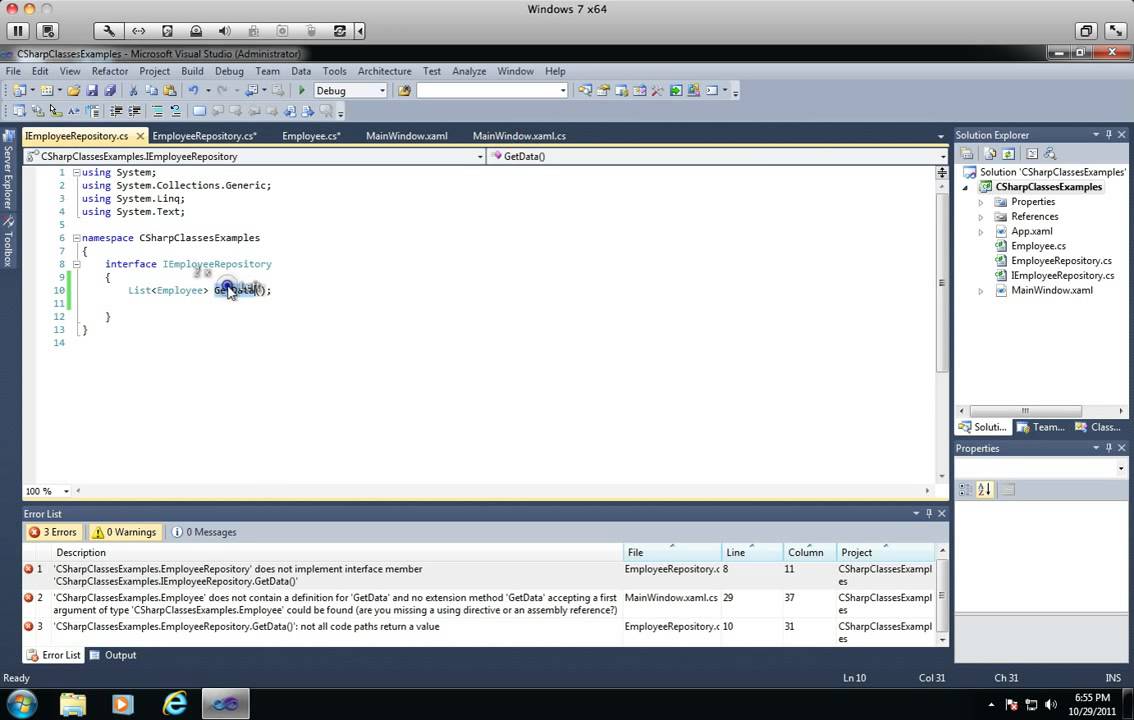Collapse the CSharpClassesExamples project node
The height and width of the screenshot is (720, 1134).
coord(965,187)
